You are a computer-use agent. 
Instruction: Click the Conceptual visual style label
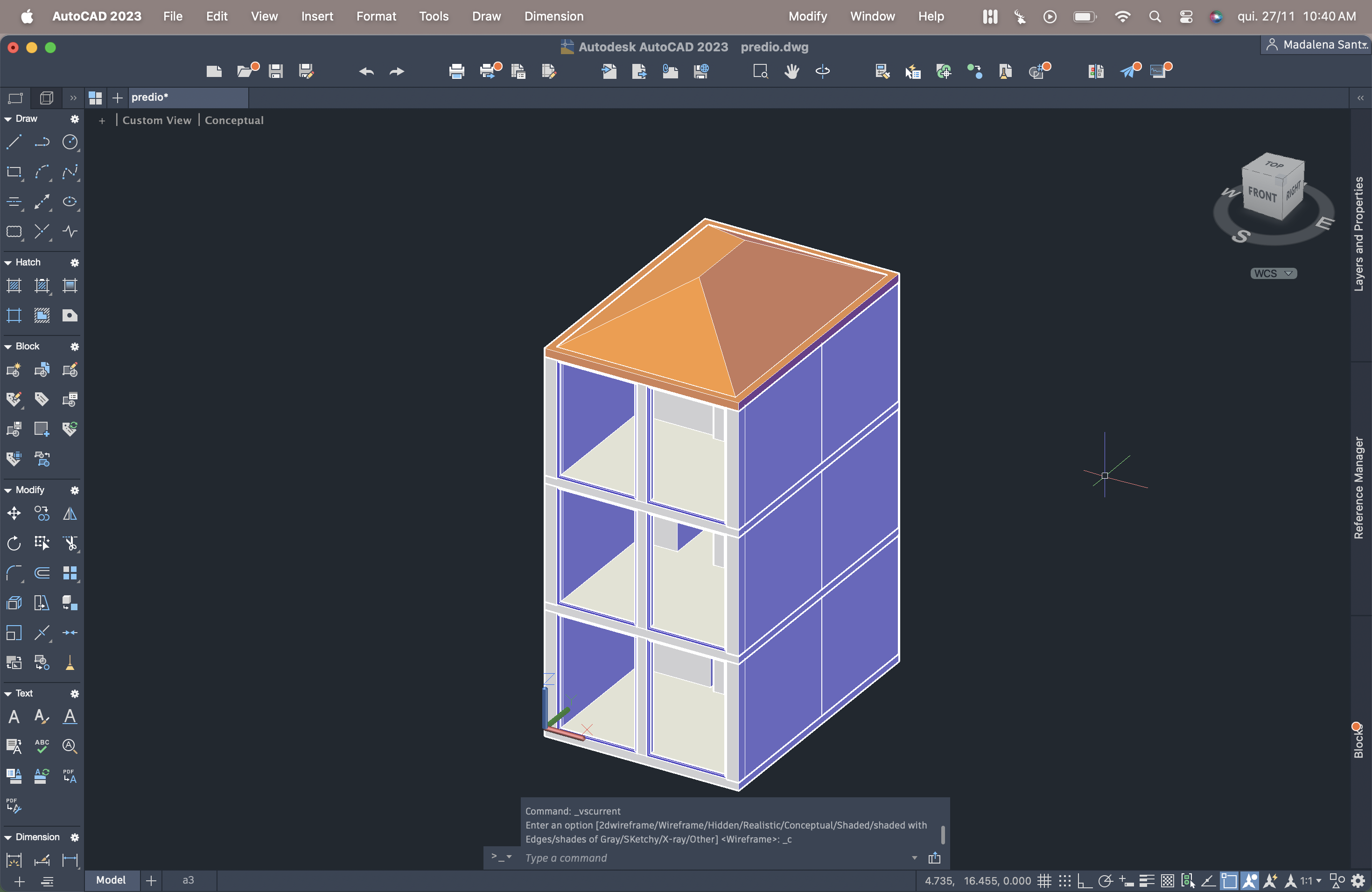(x=234, y=120)
